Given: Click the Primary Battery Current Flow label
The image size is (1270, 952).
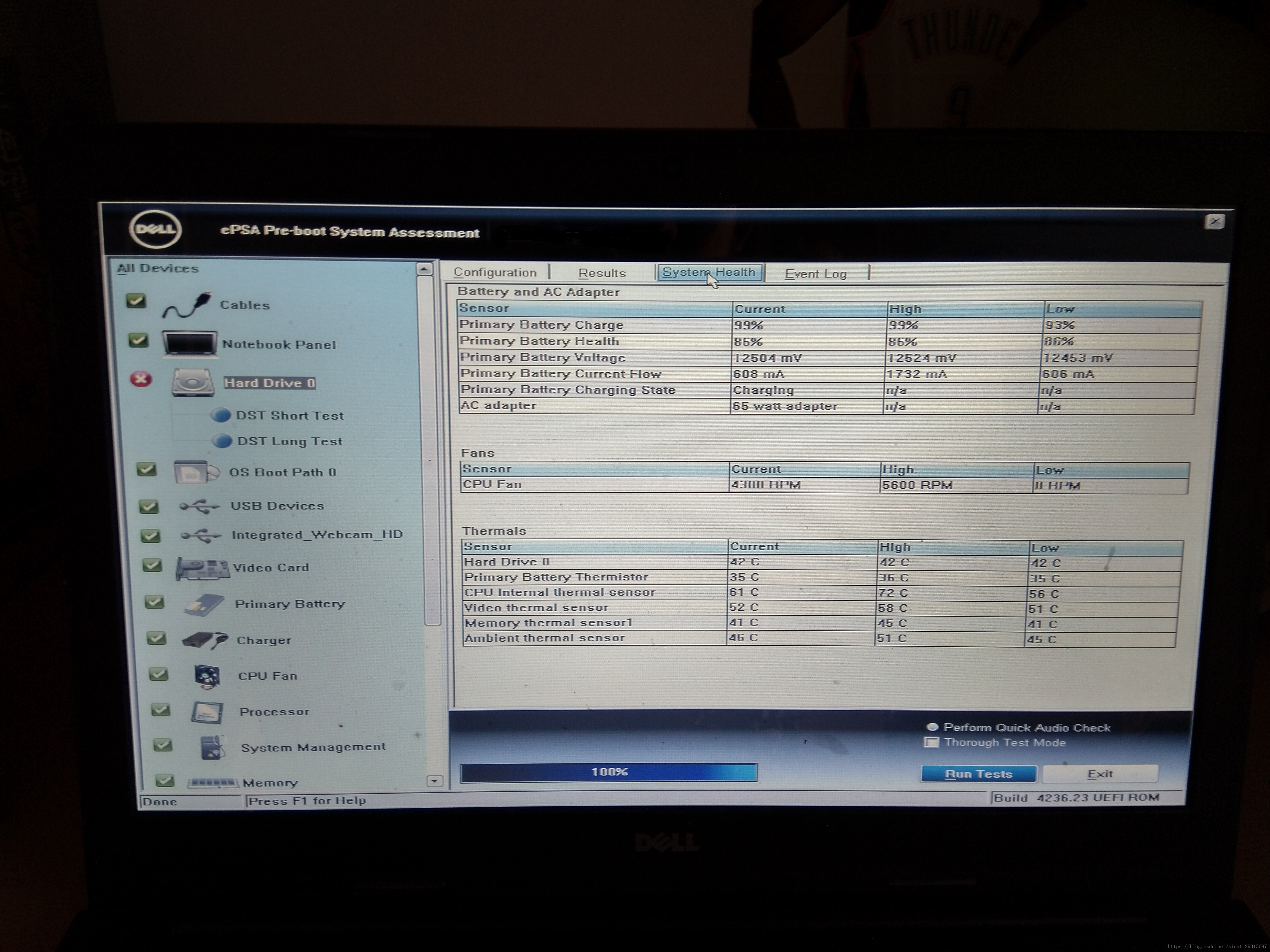Looking at the screenshot, I should click(561, 374).
